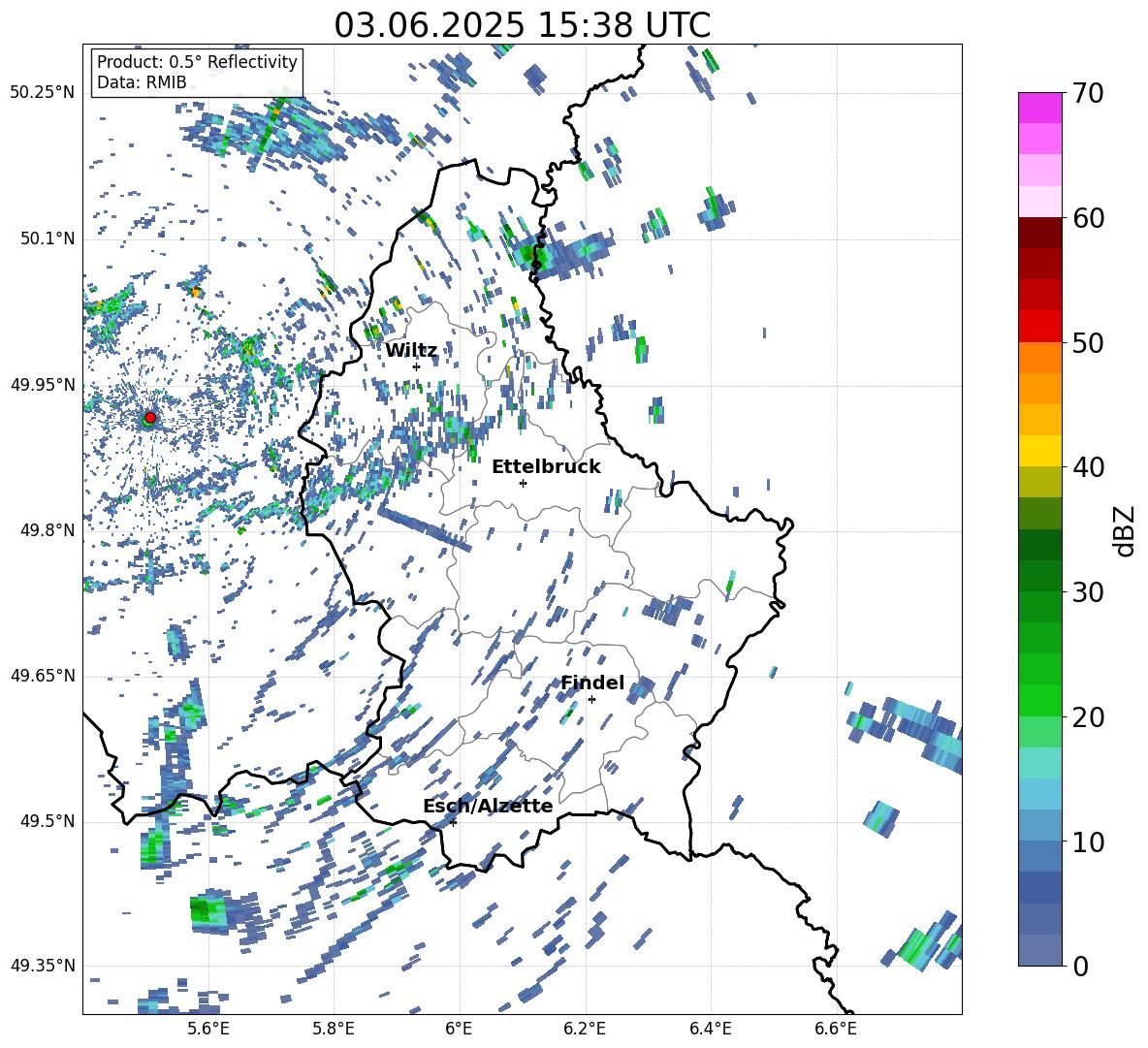Click the red radar location dot
1148x1048 pixels.
click(x=150, y=418)
